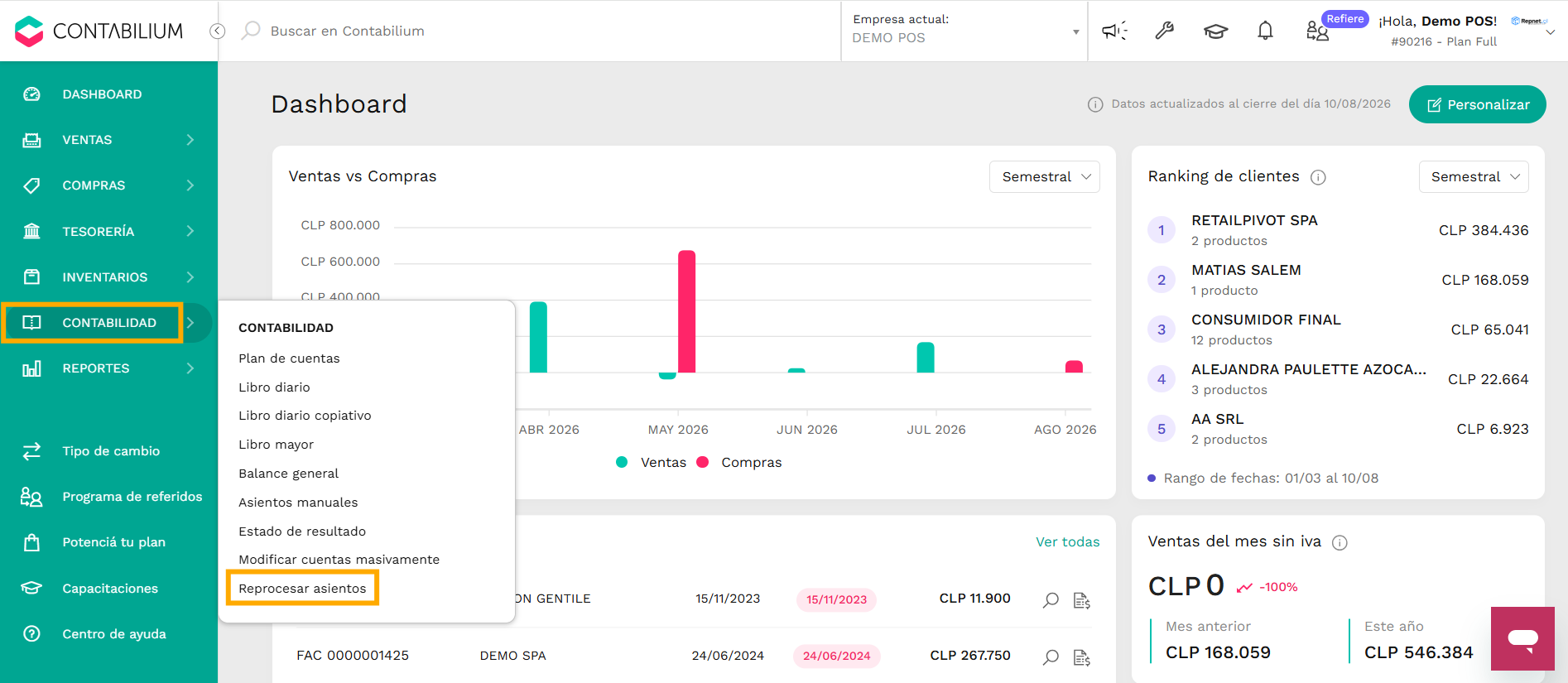Open Semestral dropdown in Ventas vs Compras
The height and width of the screenshot is (683, 1568).
1045,176
